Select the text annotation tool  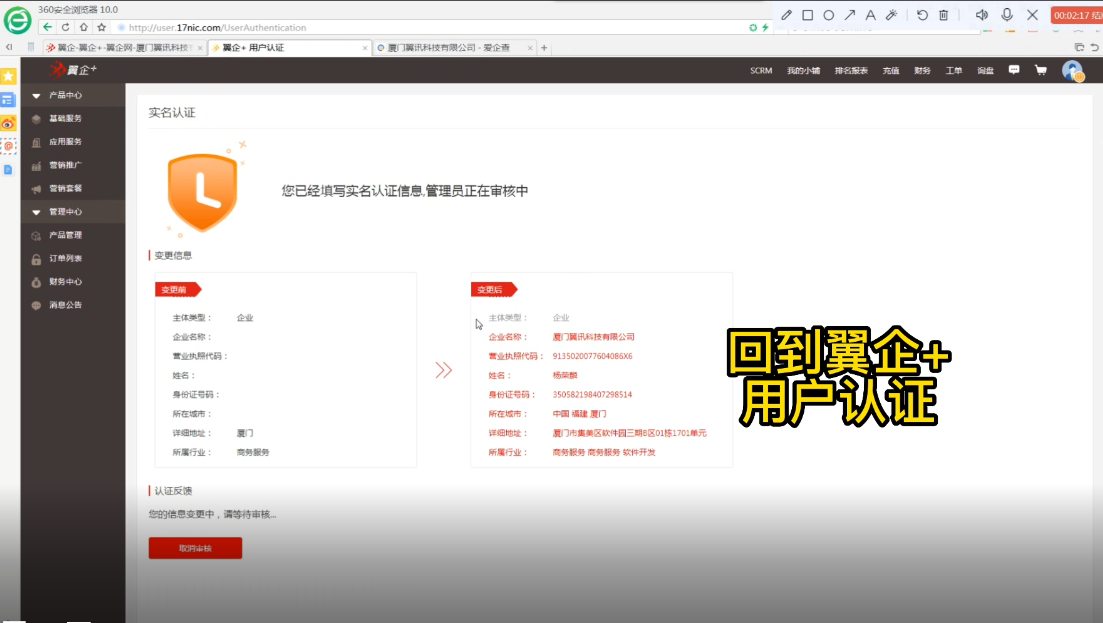click(871, 15)
